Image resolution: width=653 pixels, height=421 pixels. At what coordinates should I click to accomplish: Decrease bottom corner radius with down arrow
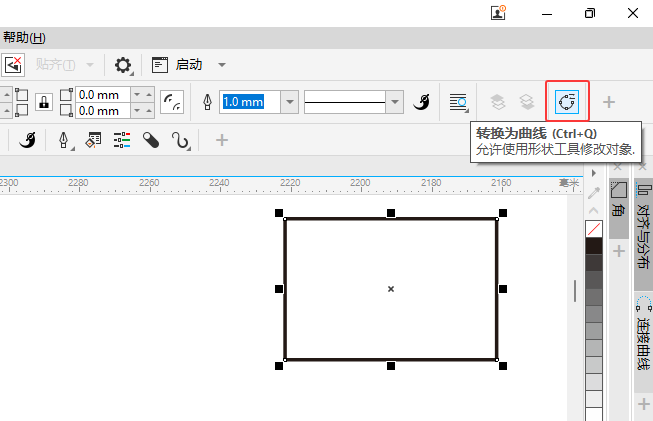click(137, 111)
